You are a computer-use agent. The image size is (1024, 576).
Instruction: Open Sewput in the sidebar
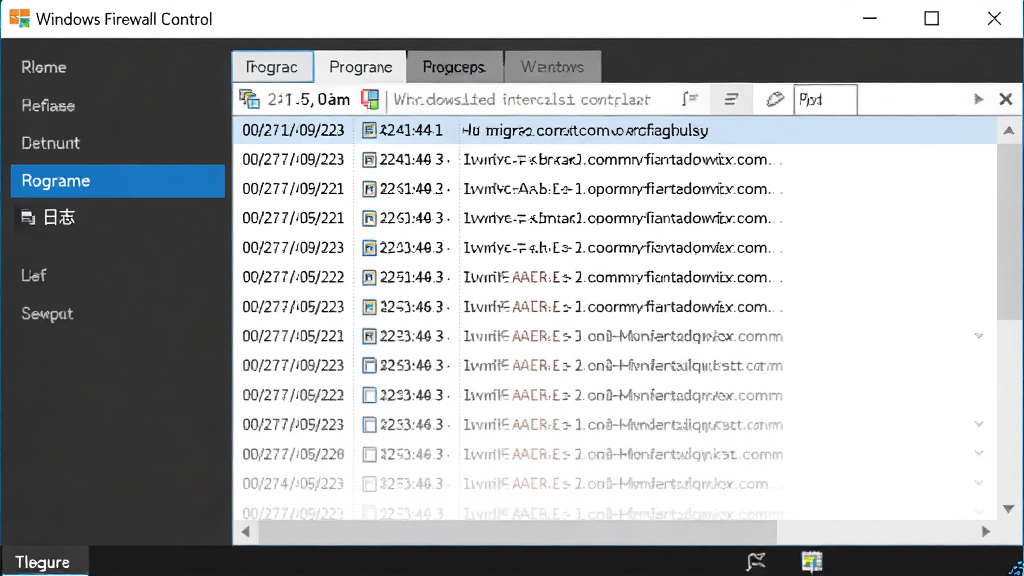pyautogui.click(x=47, y=313)
